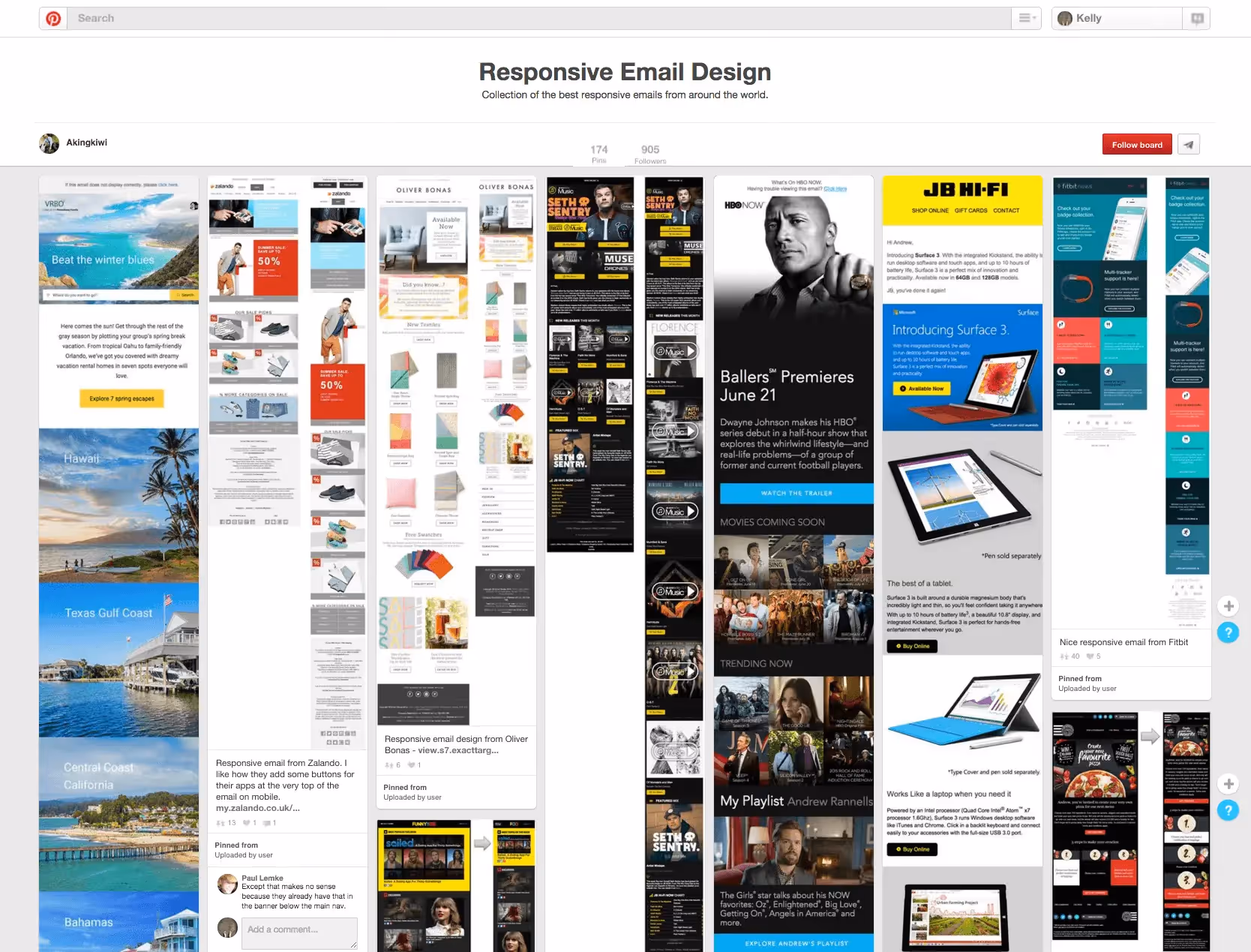The image size is (1251, 952).
Task: Open the categories menu dropdown
Action: 1026,18
